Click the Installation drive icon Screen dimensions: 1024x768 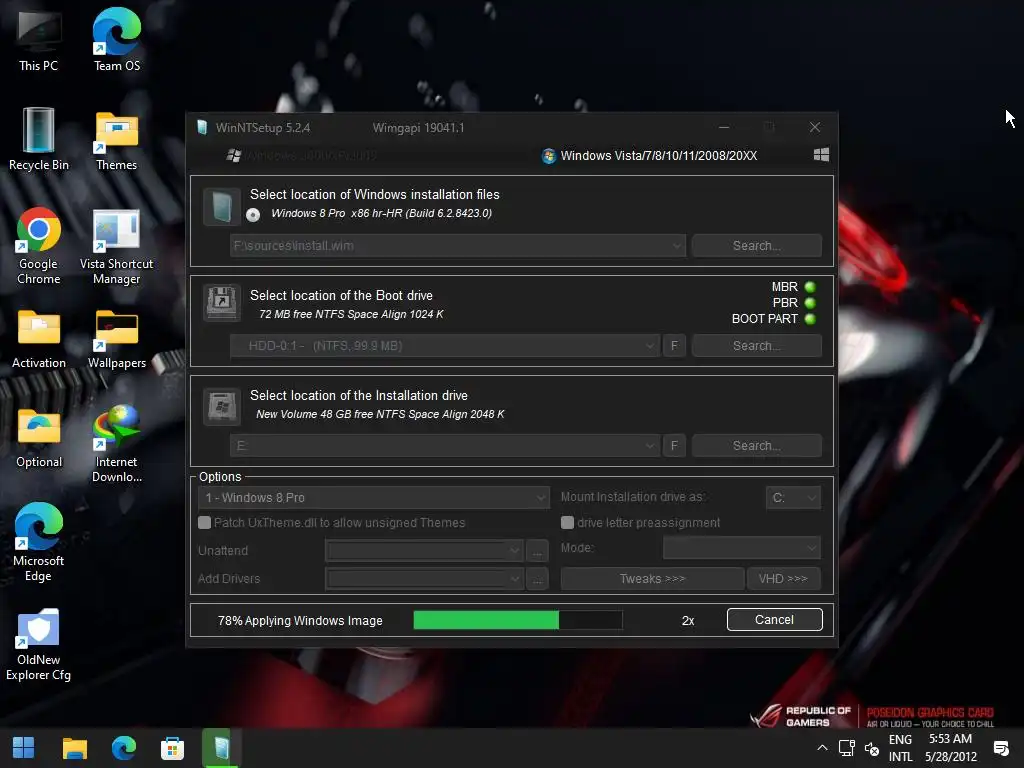[221, 406]
